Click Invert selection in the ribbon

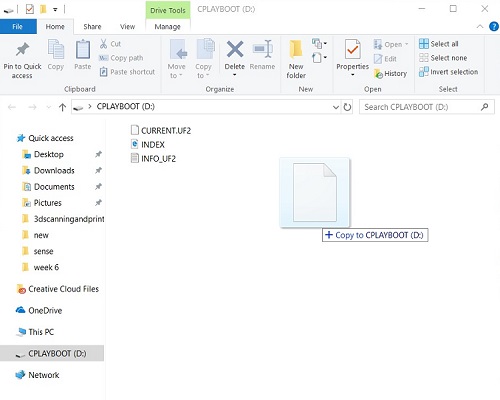(448, 72)
